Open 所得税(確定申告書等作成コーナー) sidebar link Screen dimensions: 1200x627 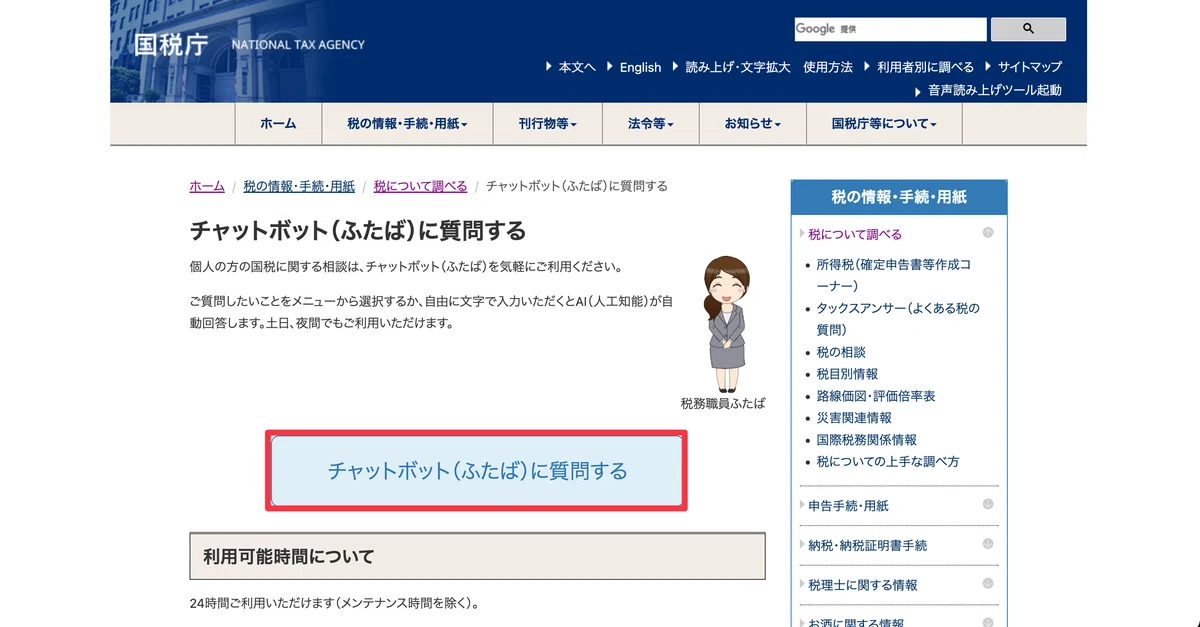point(894,275)
